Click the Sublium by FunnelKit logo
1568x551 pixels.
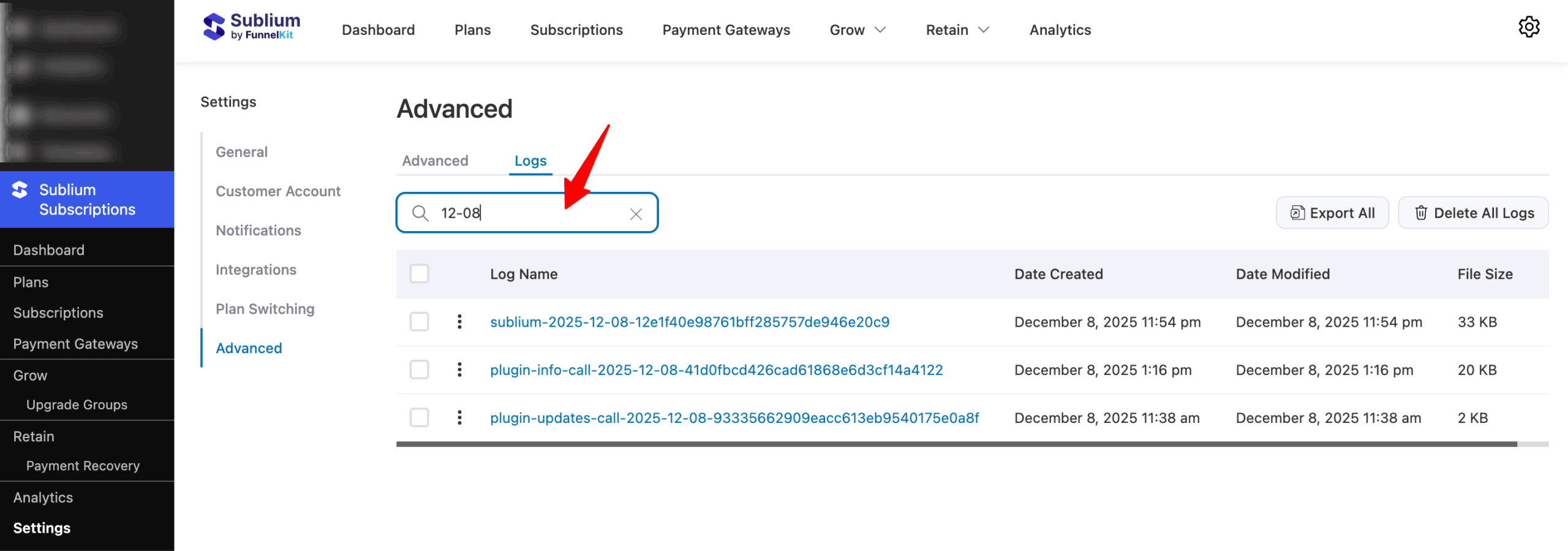[x=251, y=28]
